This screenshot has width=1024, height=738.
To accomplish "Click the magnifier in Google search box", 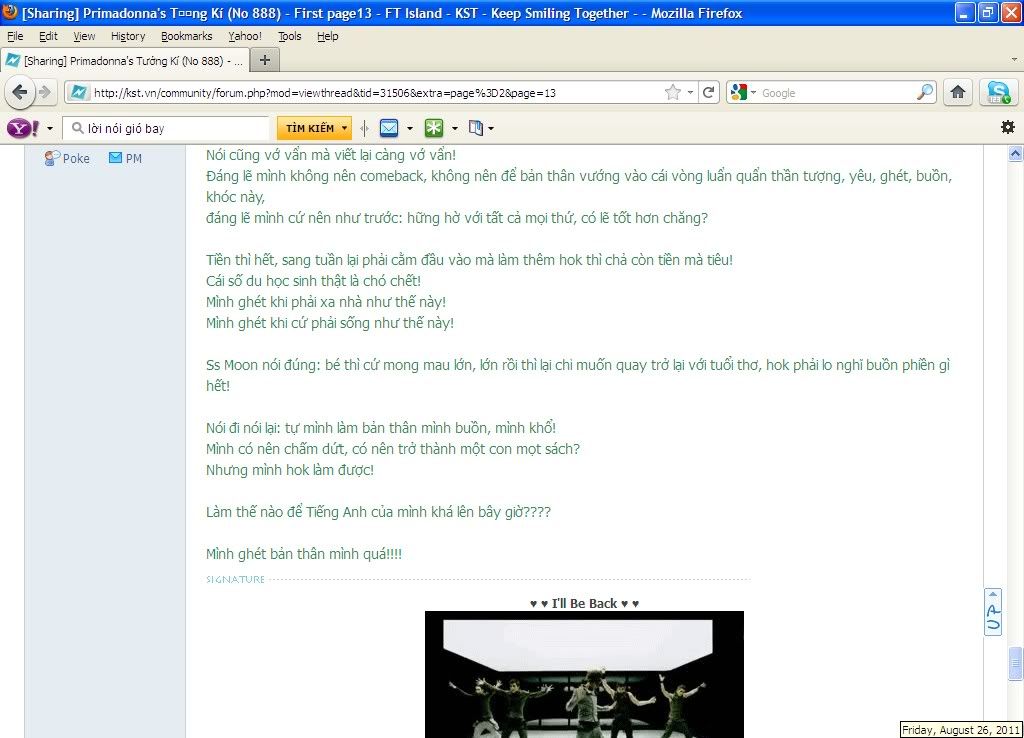I will [x=925, y=92].
